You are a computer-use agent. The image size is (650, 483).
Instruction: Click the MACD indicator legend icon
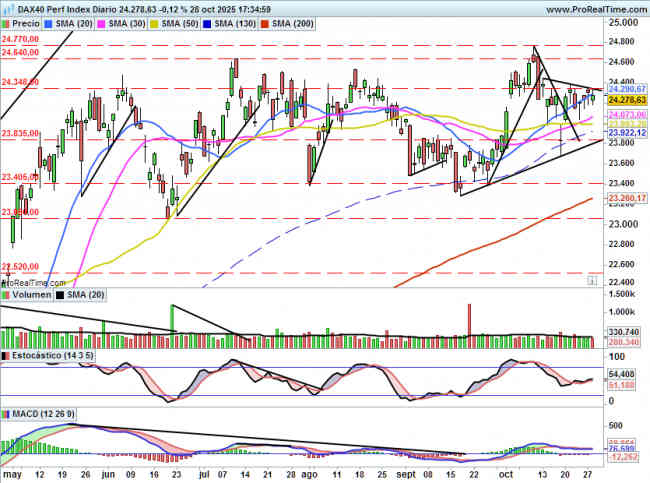click(x=6, y=413)
